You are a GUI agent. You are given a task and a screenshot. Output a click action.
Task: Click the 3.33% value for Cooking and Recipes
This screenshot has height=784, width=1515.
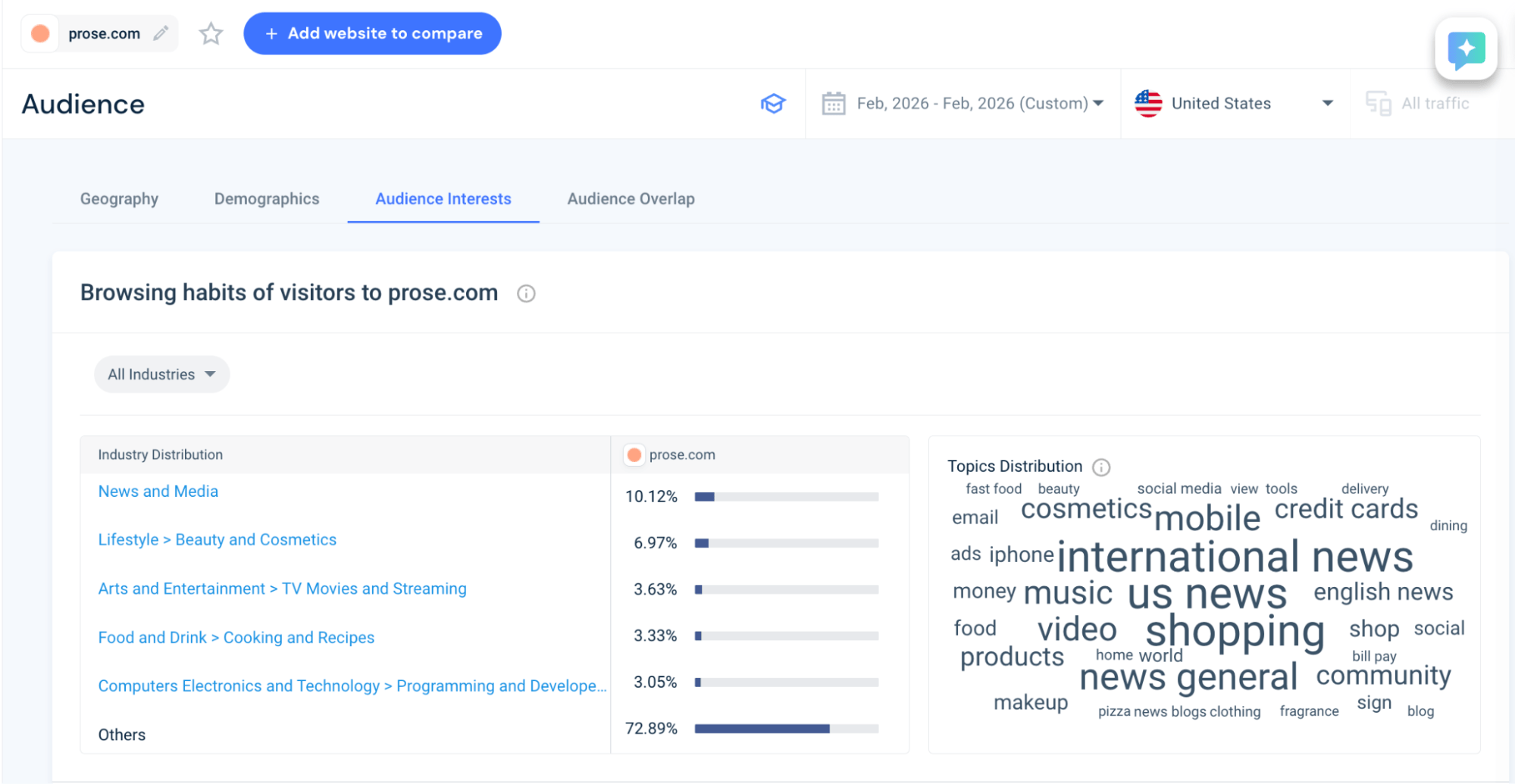pyautogui.click(x=655, y=636)
